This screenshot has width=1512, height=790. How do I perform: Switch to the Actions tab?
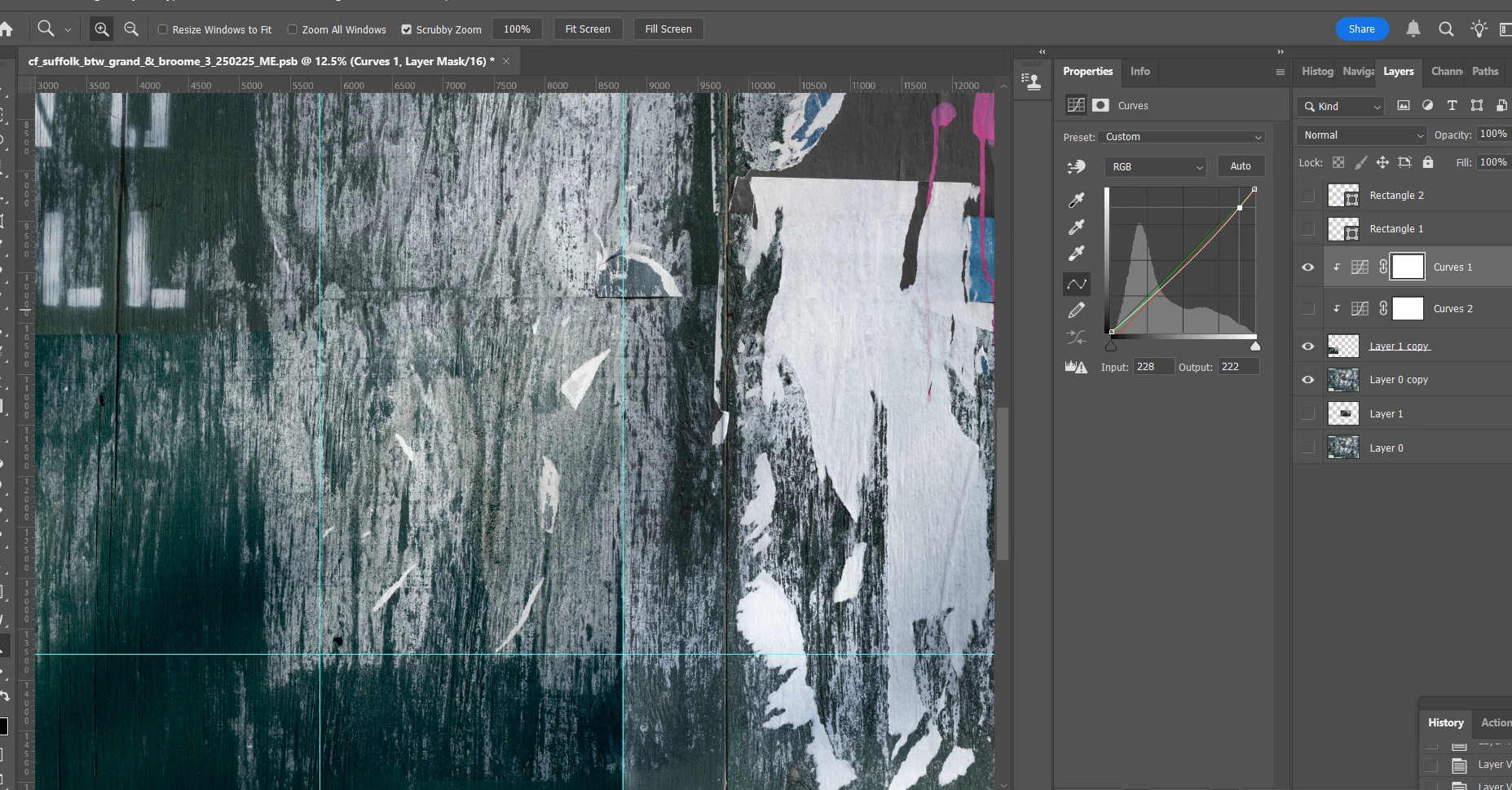pyautogui.click(x=1496, y=723)
